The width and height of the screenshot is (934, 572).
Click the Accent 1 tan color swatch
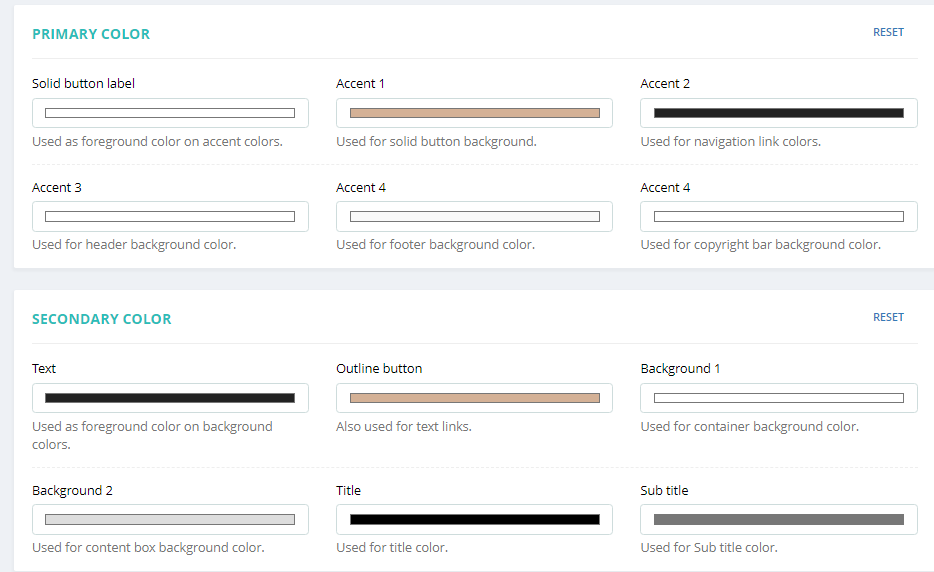pyautogui.click(x=474, y=113)
